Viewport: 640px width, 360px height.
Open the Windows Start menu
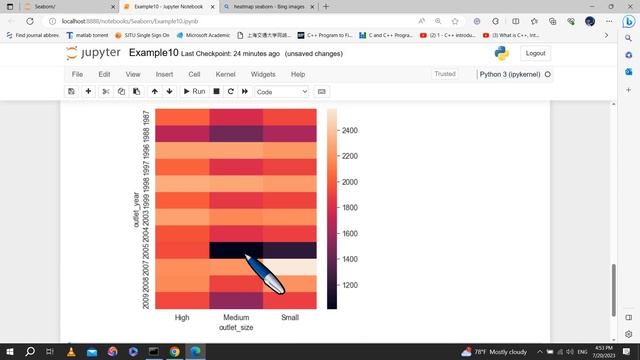click(10, 351)
